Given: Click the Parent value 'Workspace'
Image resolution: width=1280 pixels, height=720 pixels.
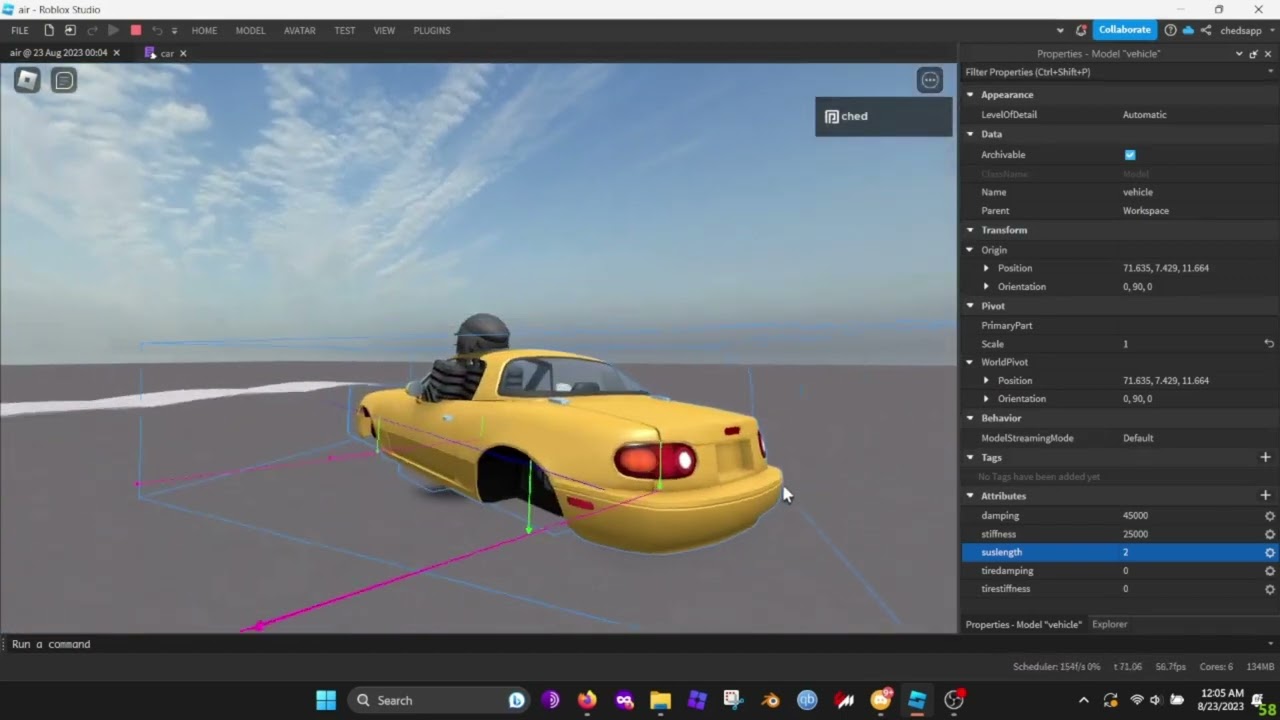Looking at the screenshot, I should (1146, 211).
